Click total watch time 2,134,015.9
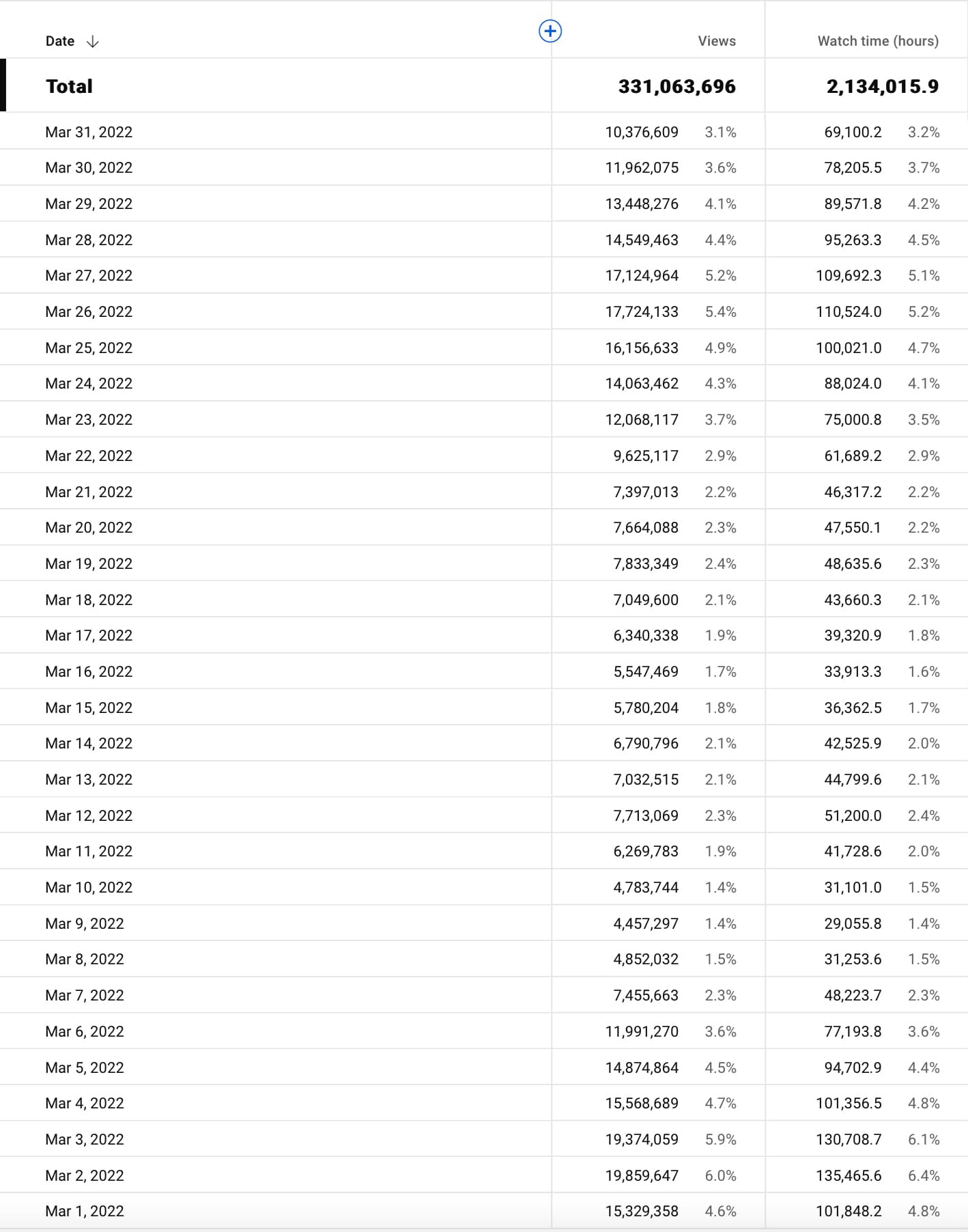 [882, 86]
